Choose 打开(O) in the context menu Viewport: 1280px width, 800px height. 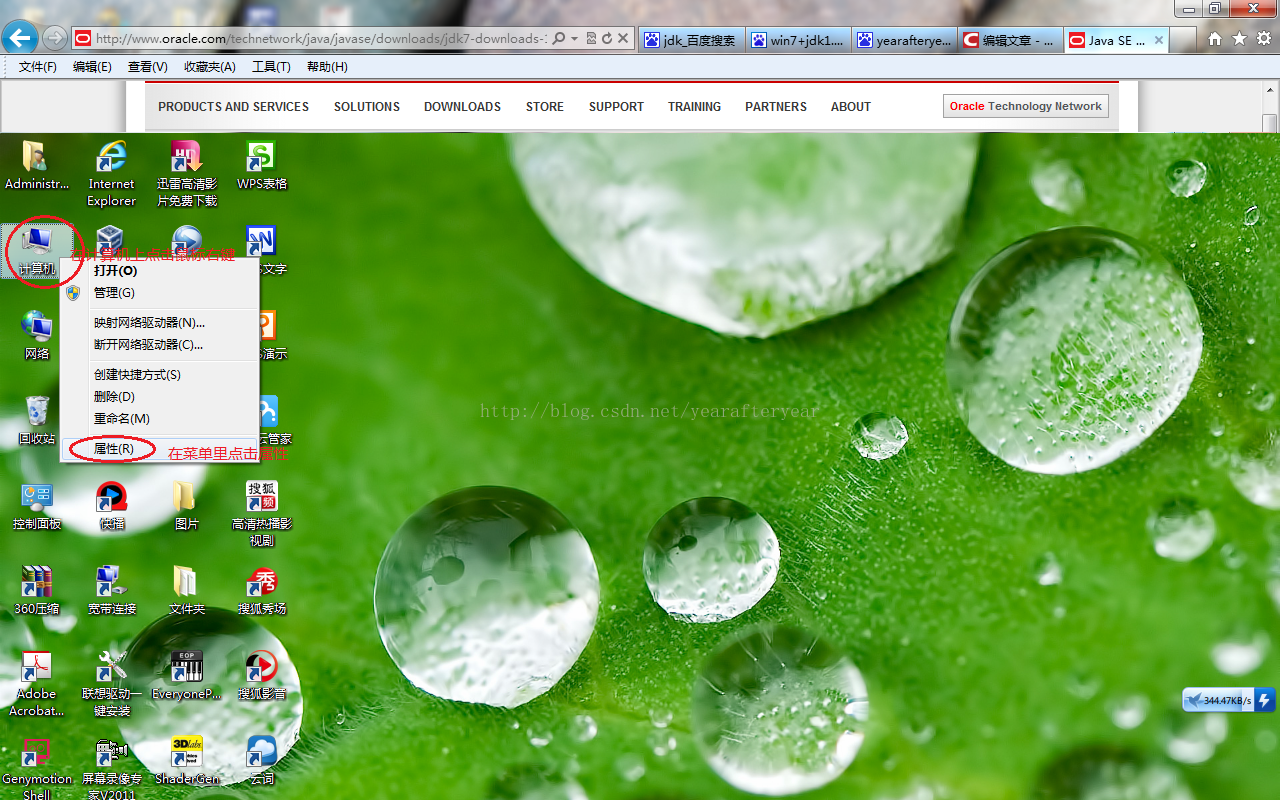coord(160,270)
